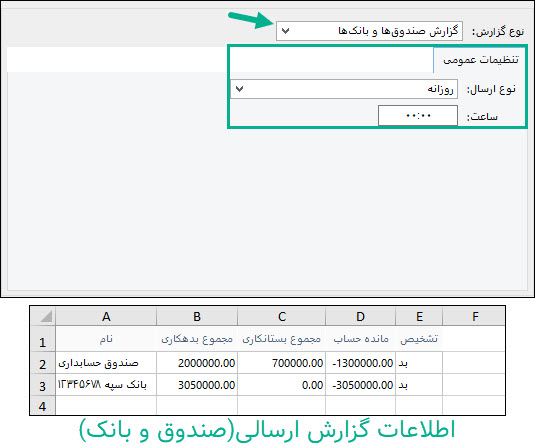Click the مانده حساب header cell
The image size is (535, 448).
pos(361,339)
